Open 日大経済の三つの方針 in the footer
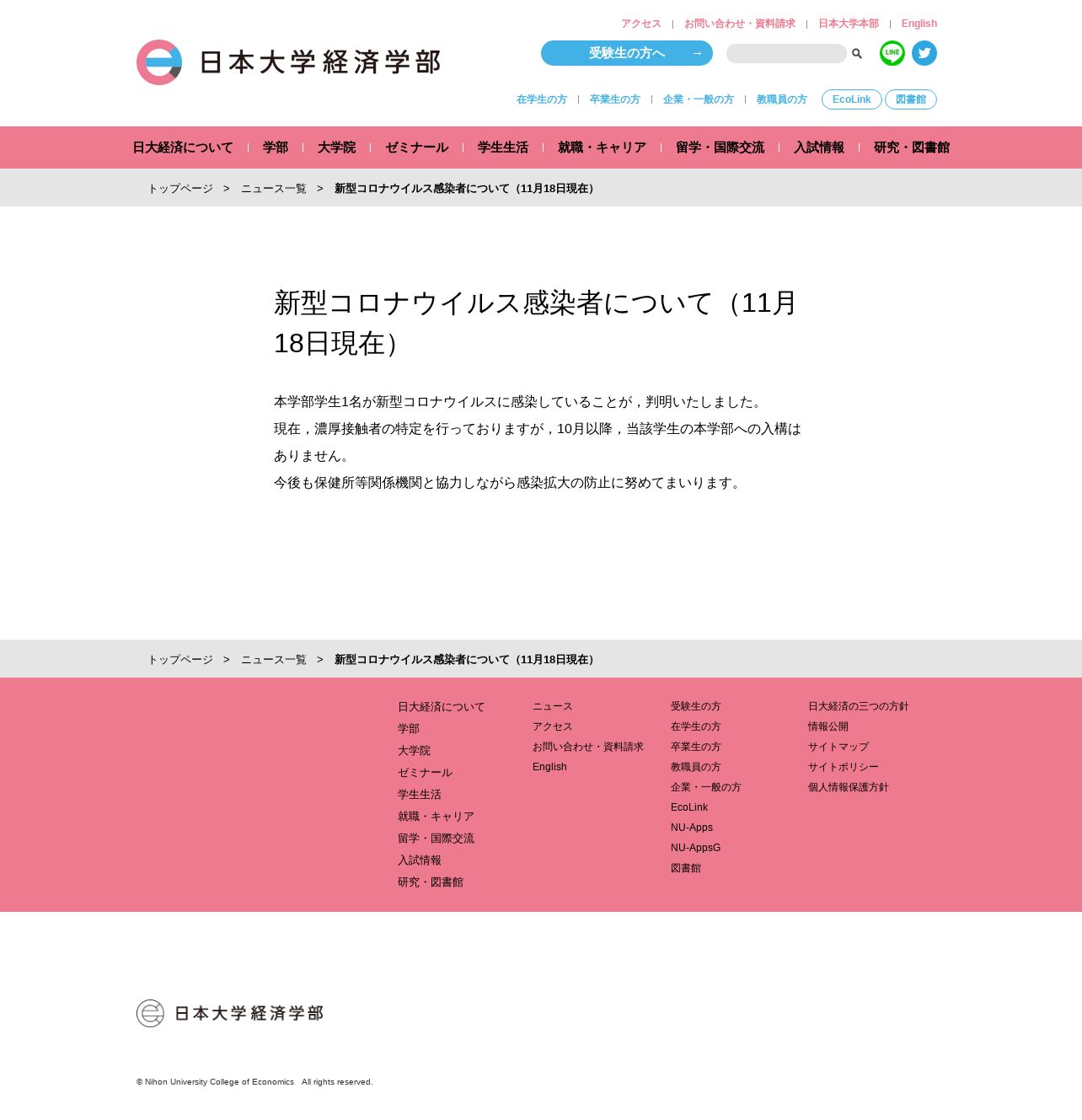 pos(859,706)
